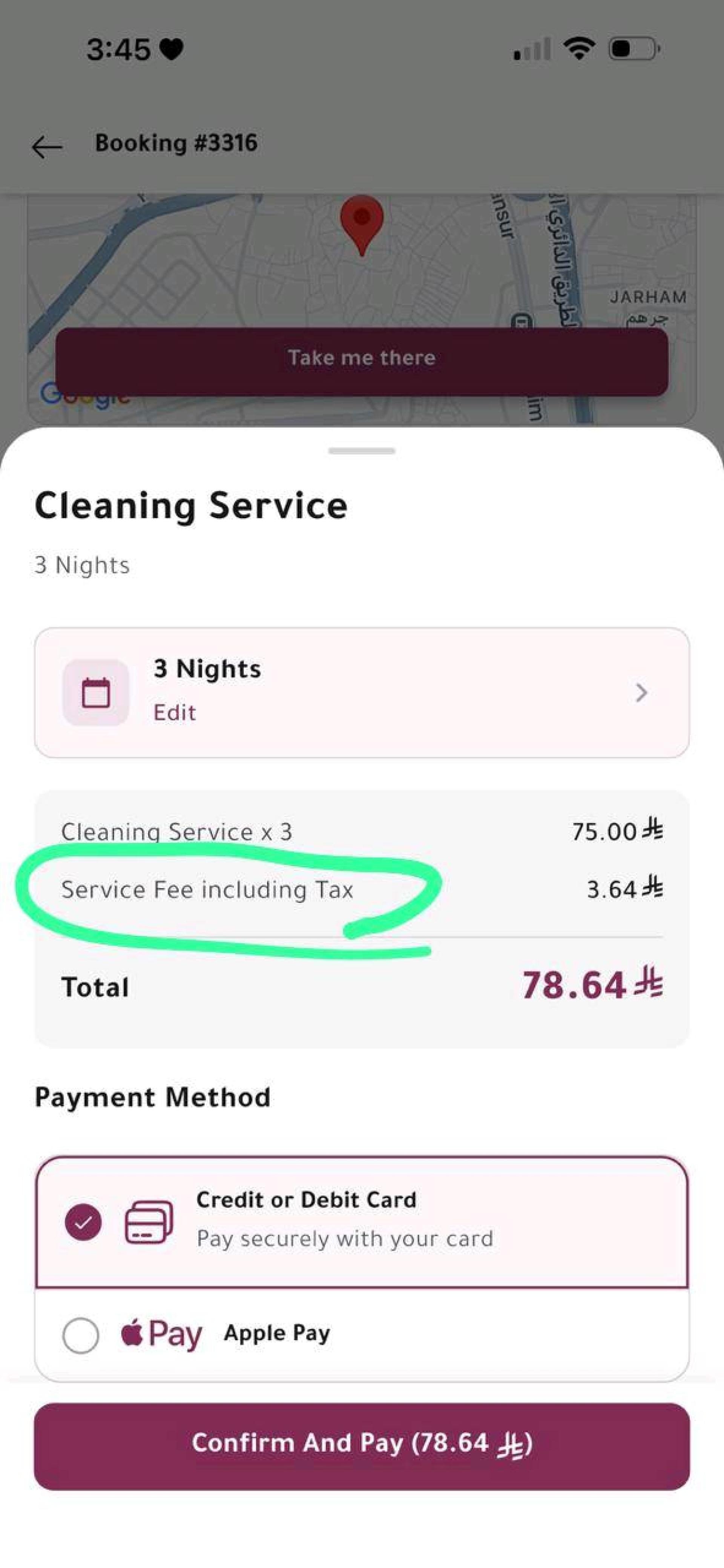Tap the Google logo on map
724x1568 pixels.
[85, 394]
